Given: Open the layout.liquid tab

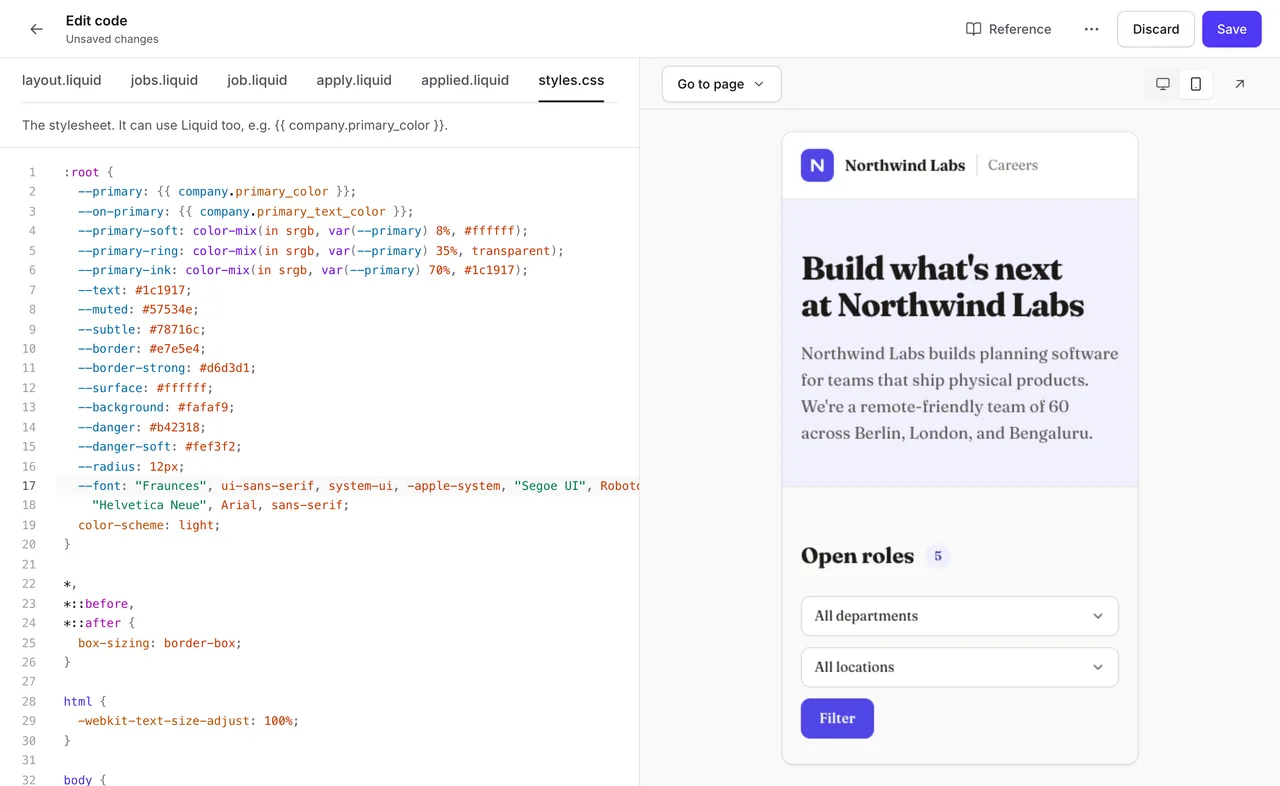Looking at the screenshot, I should point(62,80).
